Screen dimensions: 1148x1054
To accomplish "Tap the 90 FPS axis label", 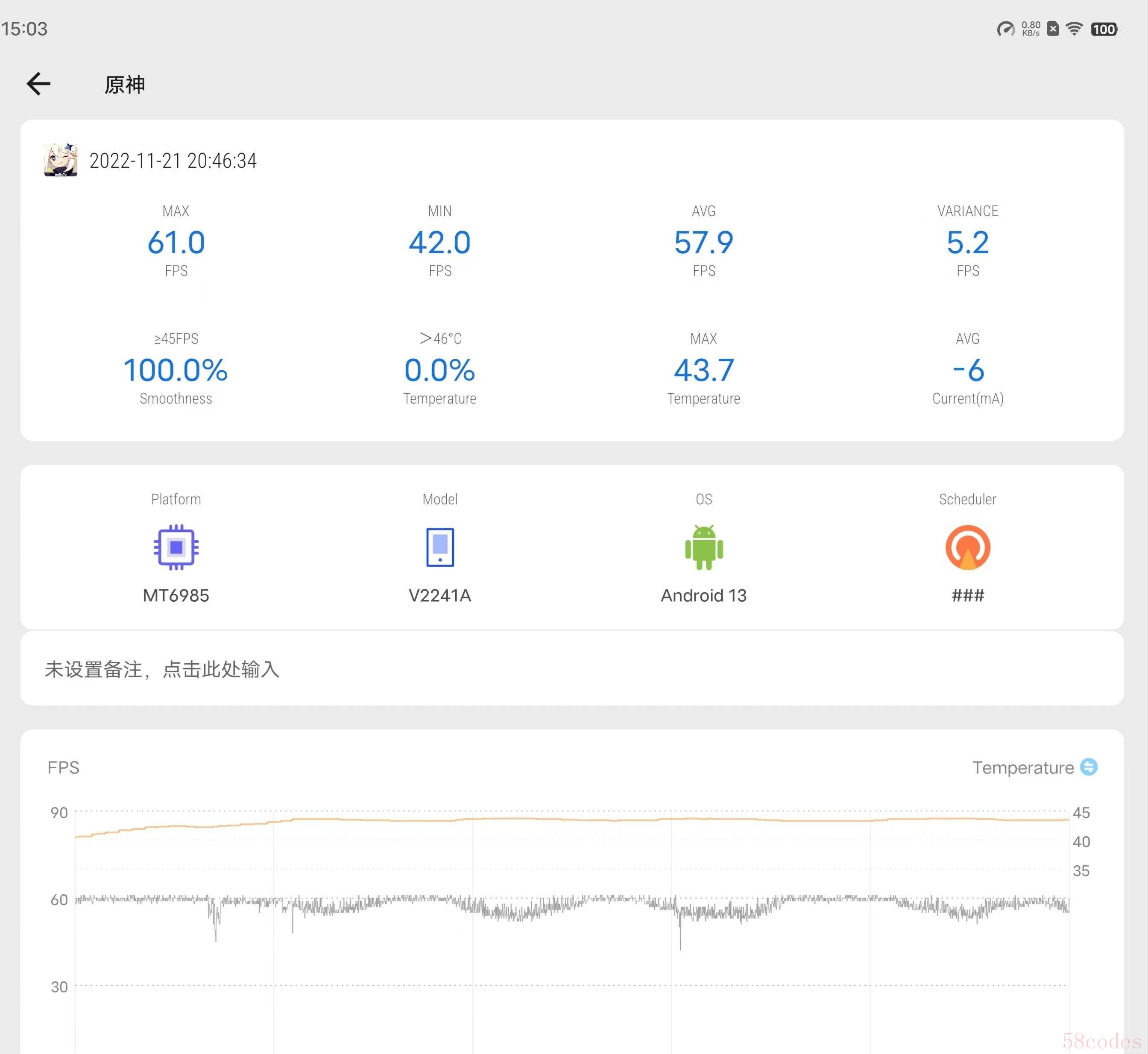I will pyautogui.click(x=59, y=812).
